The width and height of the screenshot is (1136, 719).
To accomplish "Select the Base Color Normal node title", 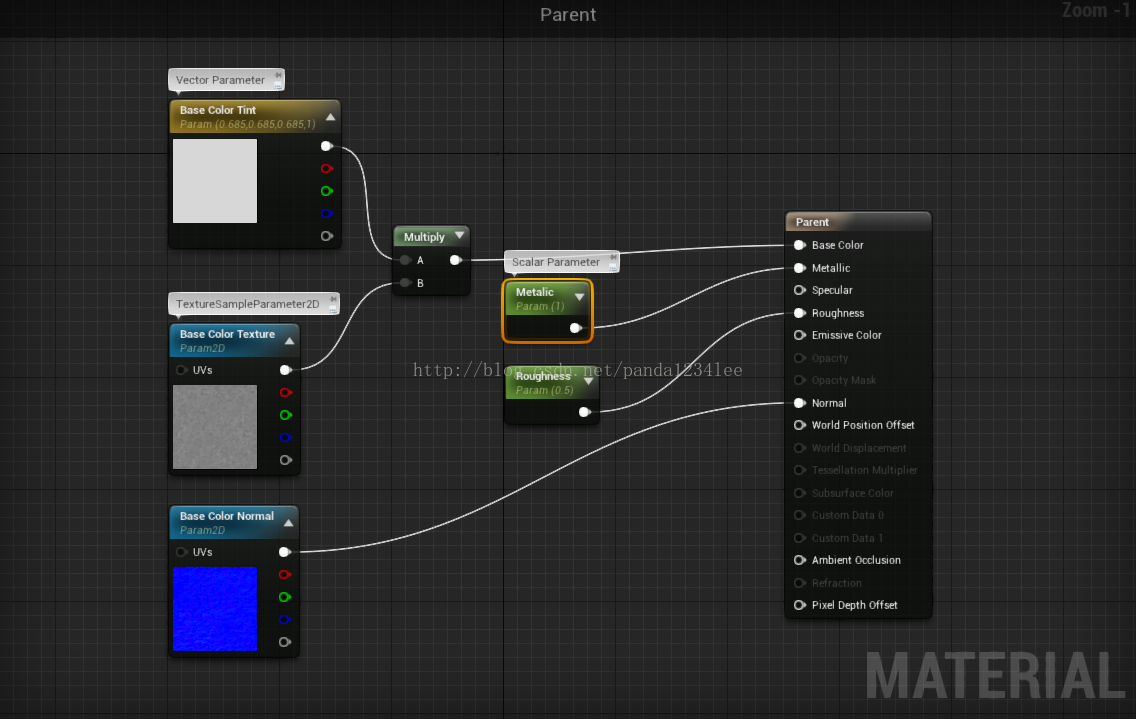I will pyautogui.click(x=227, y=516).
